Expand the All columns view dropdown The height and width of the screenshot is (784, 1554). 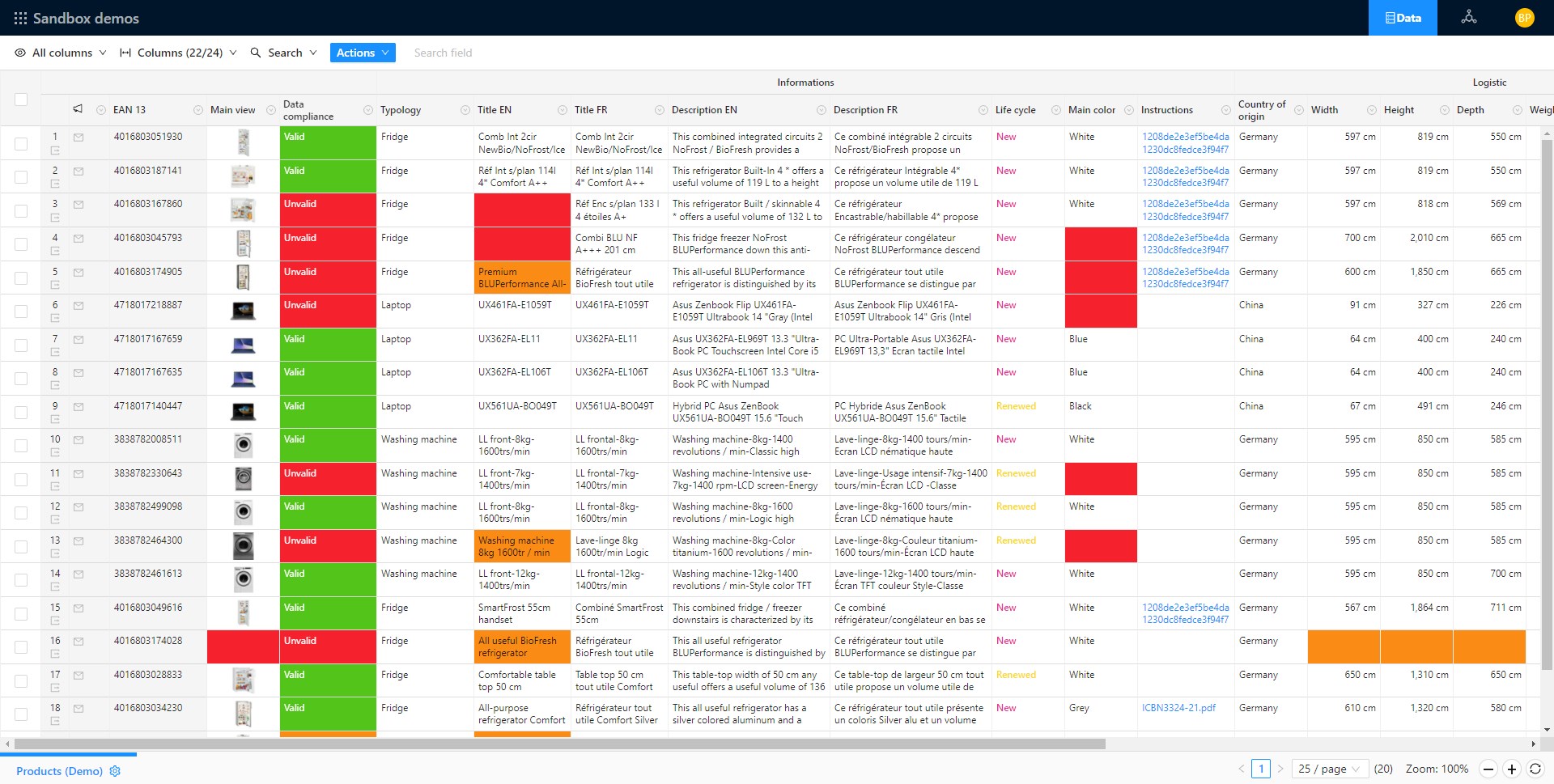[x=62, y=53]
